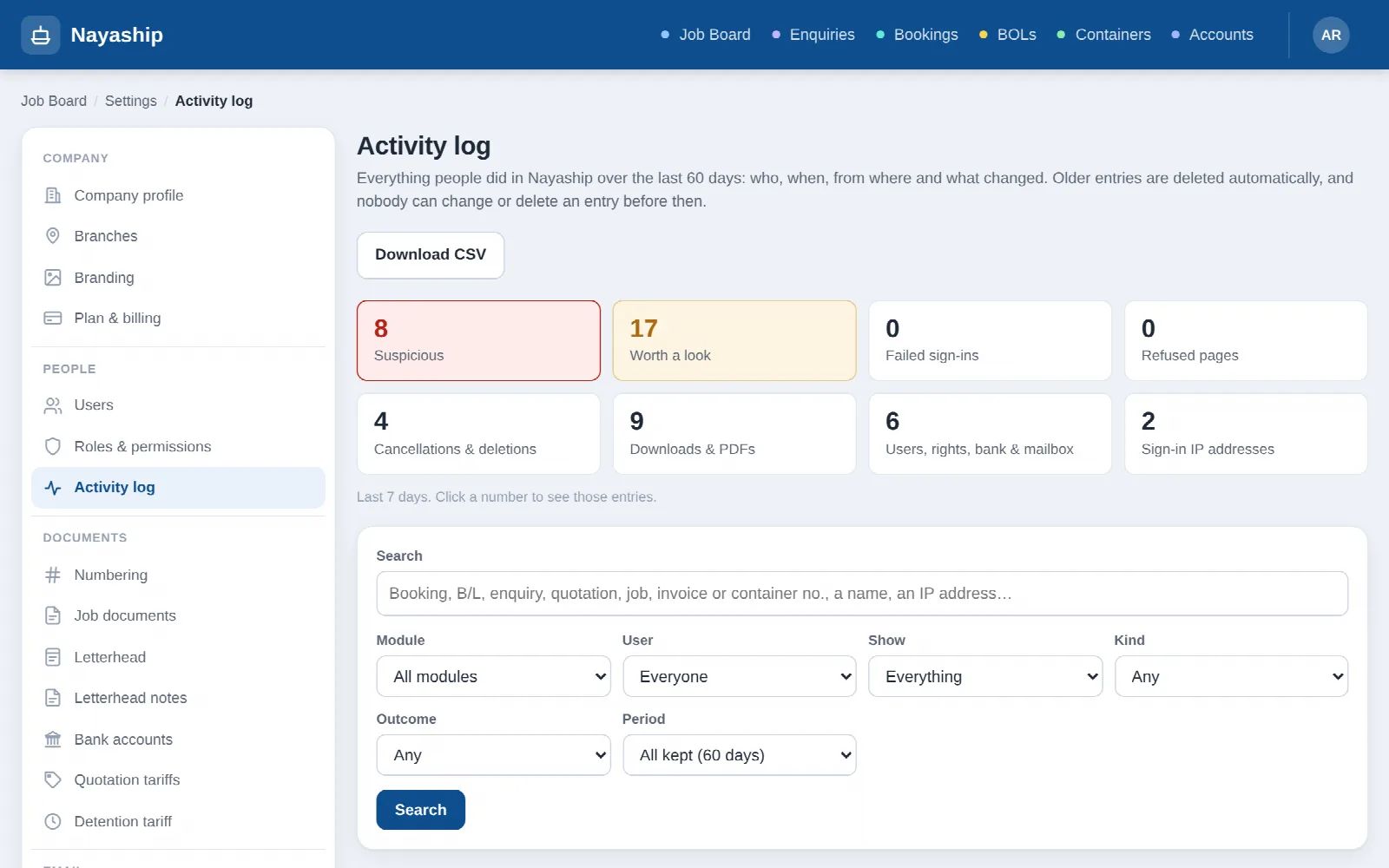
Task: View the 6 Users, rights, bank & mailbox entries
Action: click(x=990, y=434)
